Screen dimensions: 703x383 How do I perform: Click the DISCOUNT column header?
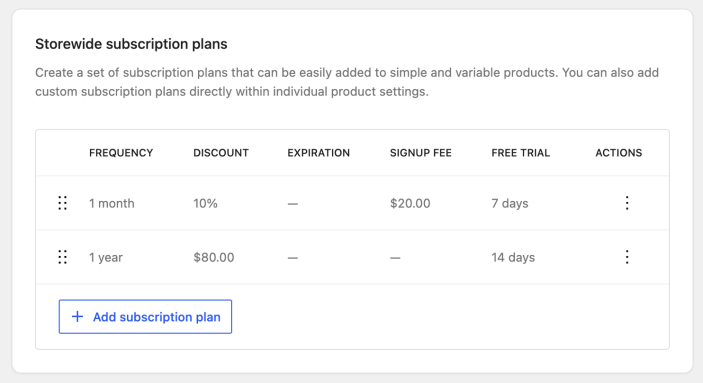click(221, 153)
